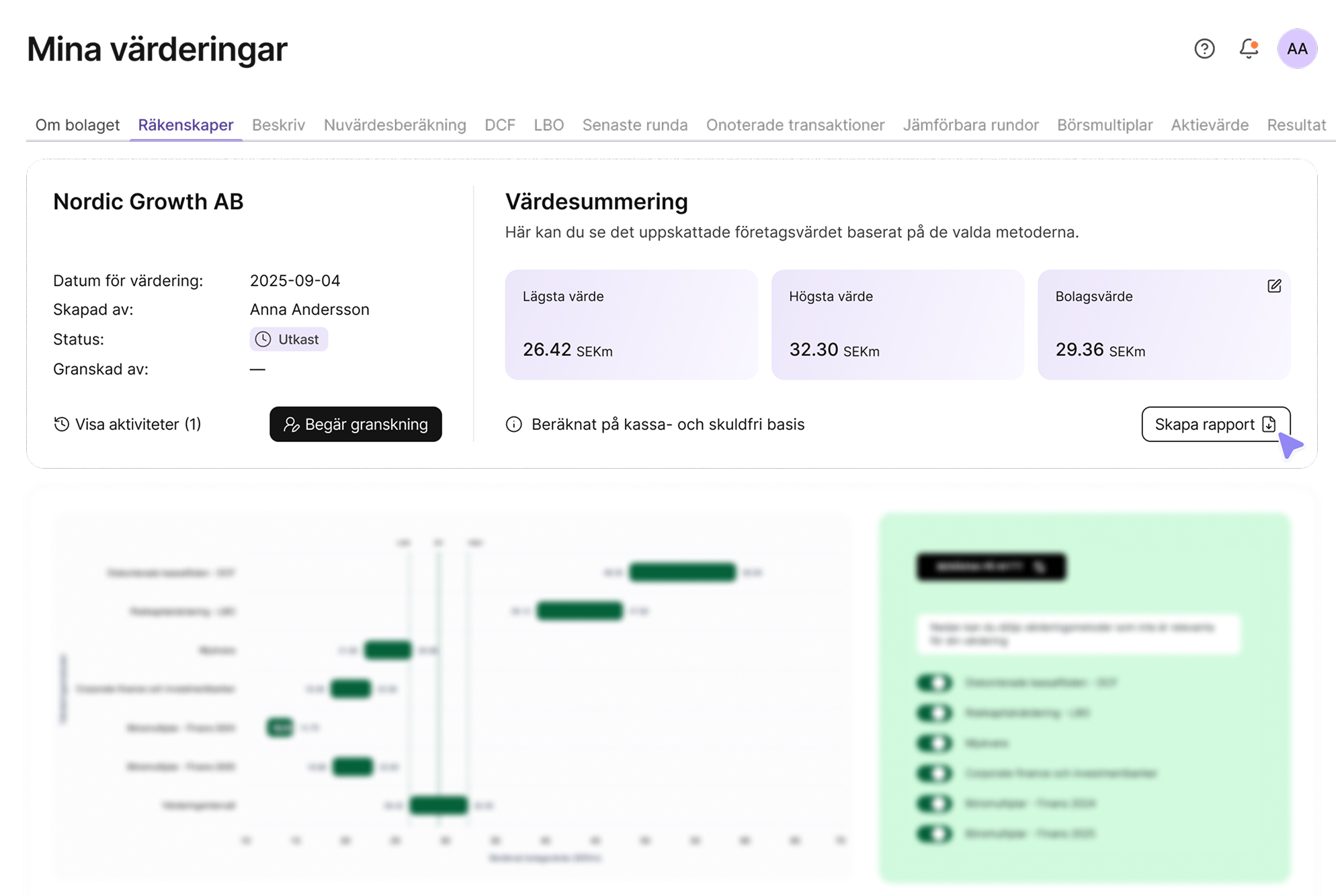This screenshot has width=1344, height=896.
Task: Click the person icon in Begär granskning button
Action: tap(292, 424)
